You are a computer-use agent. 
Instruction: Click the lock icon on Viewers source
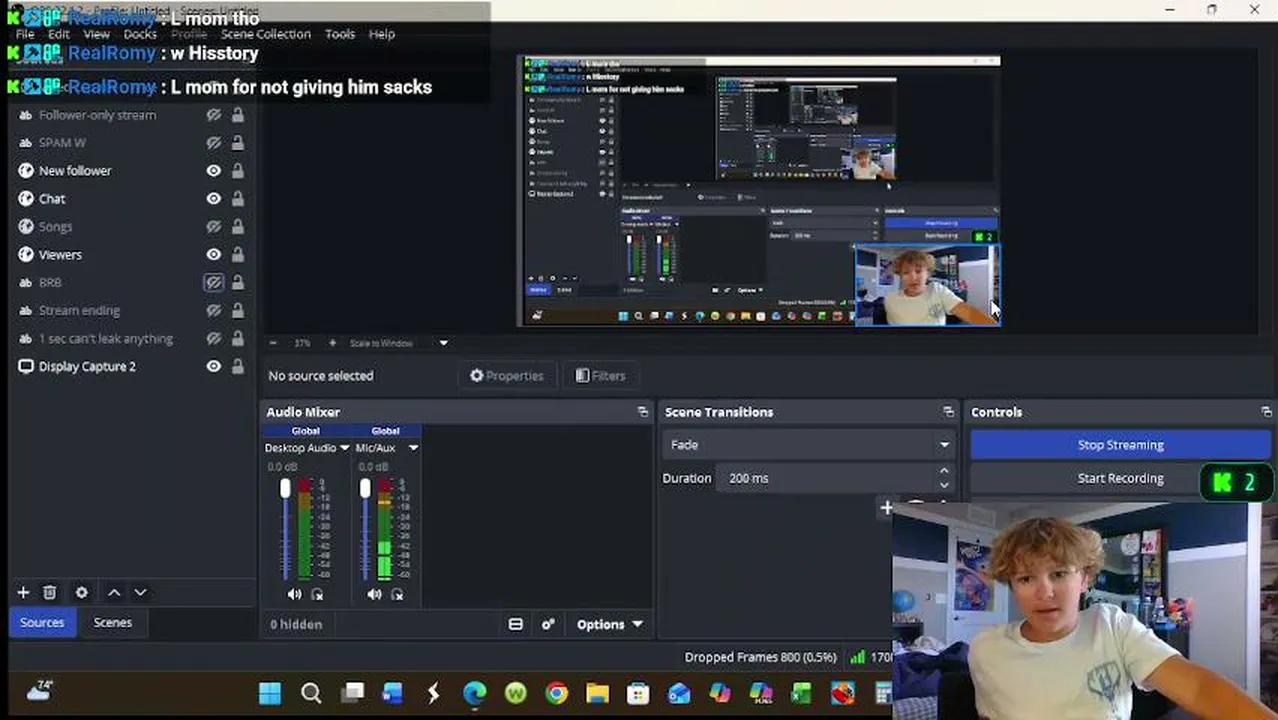click(x=238, y=255)
